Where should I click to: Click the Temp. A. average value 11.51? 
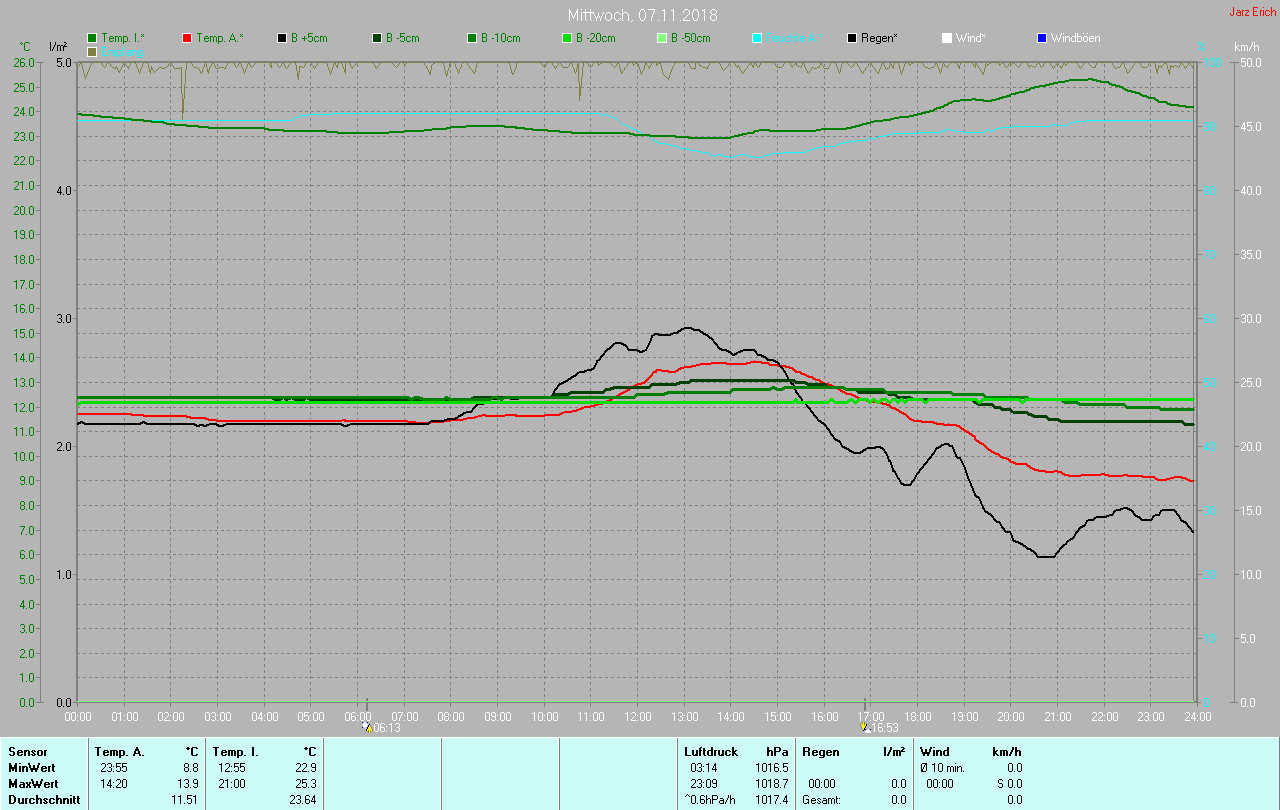tap(185, 799)
